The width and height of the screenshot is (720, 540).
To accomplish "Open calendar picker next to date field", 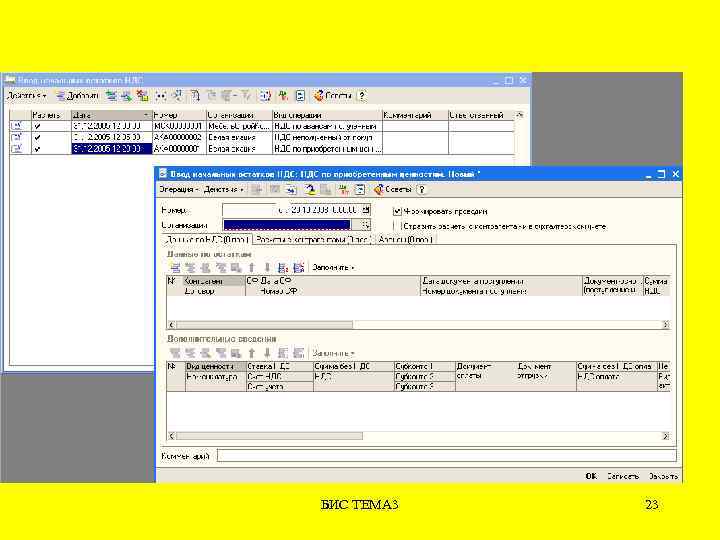I will pos(366,210).
